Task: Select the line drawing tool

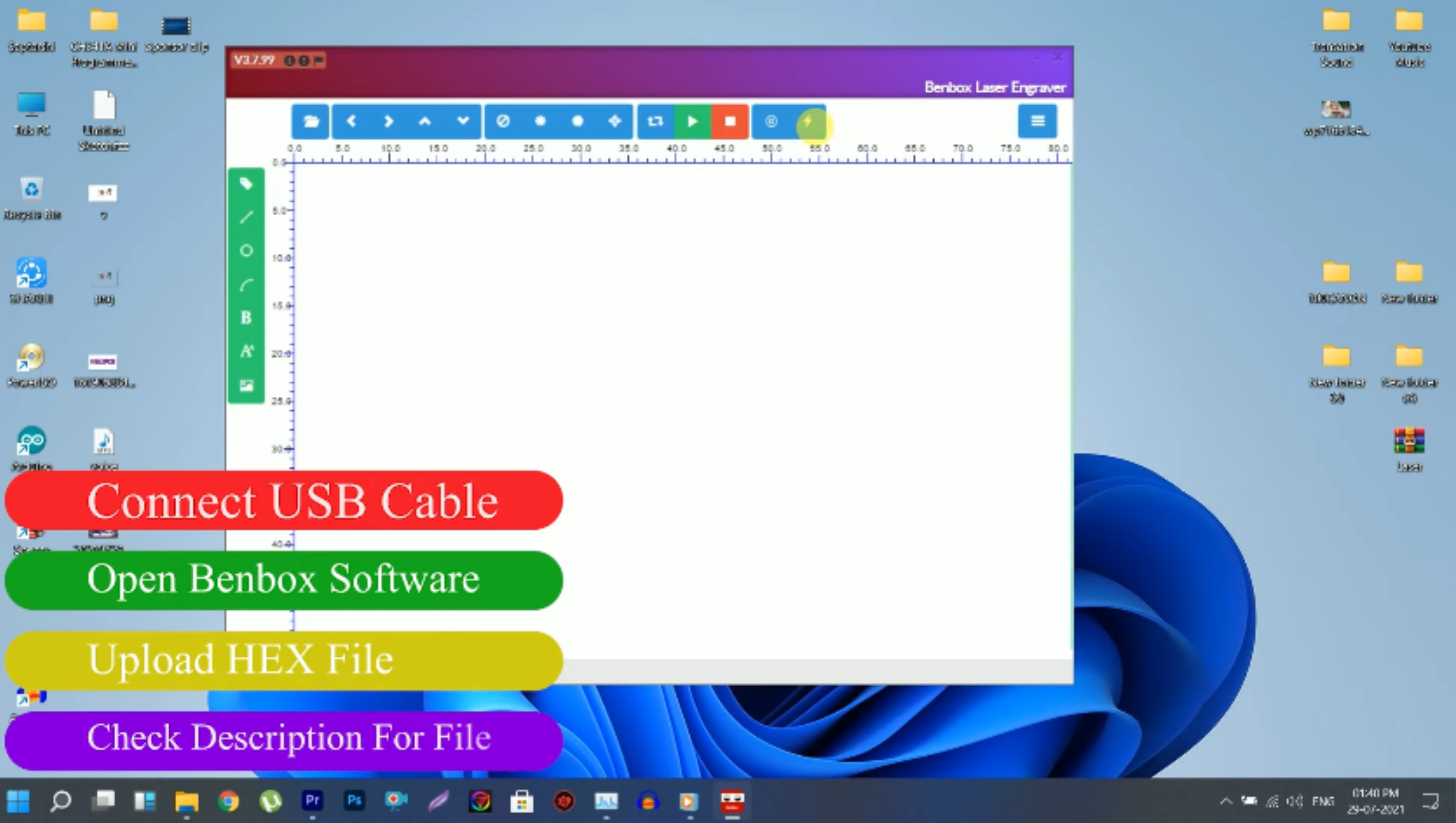Action: pyautogui.click(x=246, y=217)
